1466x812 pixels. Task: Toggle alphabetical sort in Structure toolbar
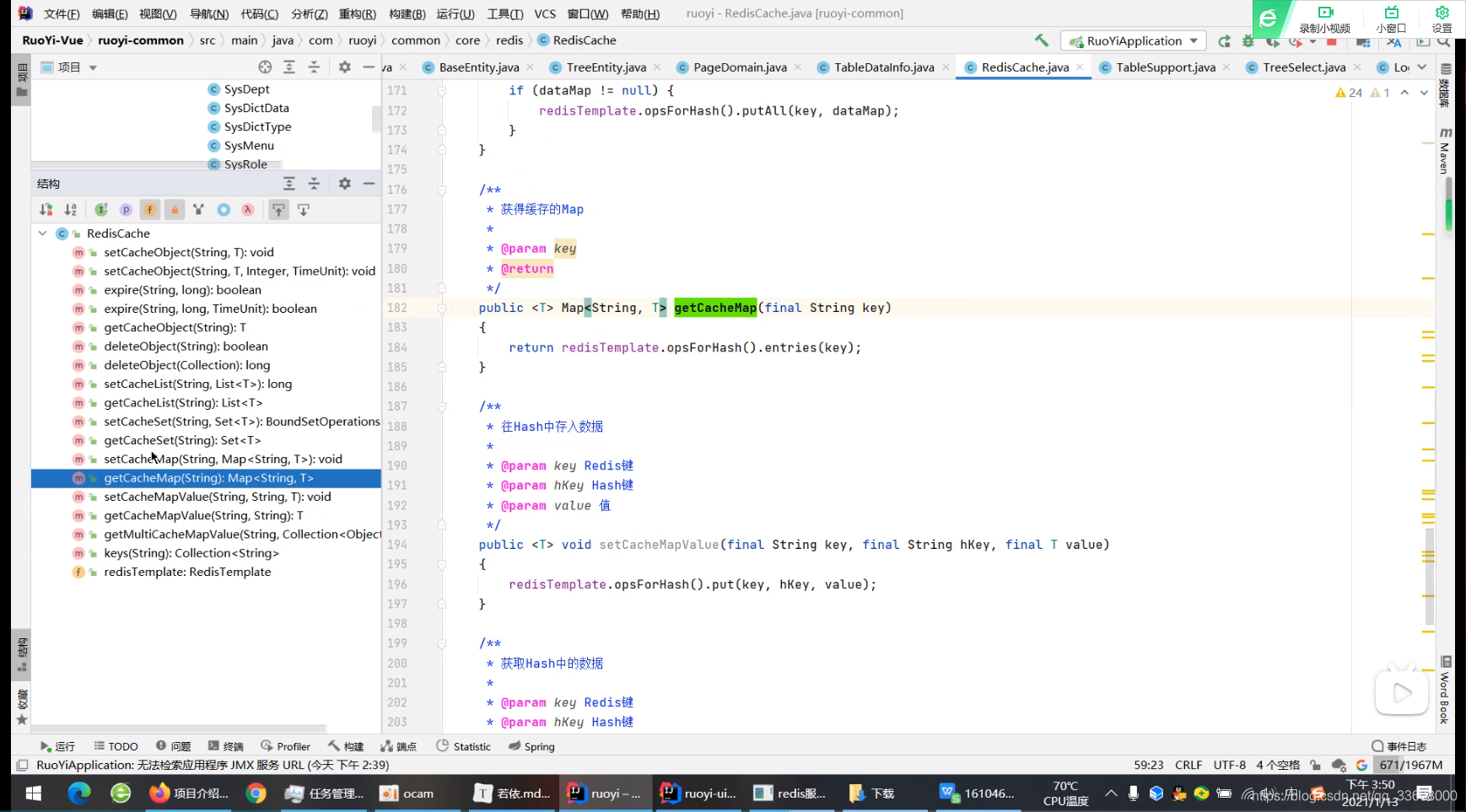pos(71,210)
